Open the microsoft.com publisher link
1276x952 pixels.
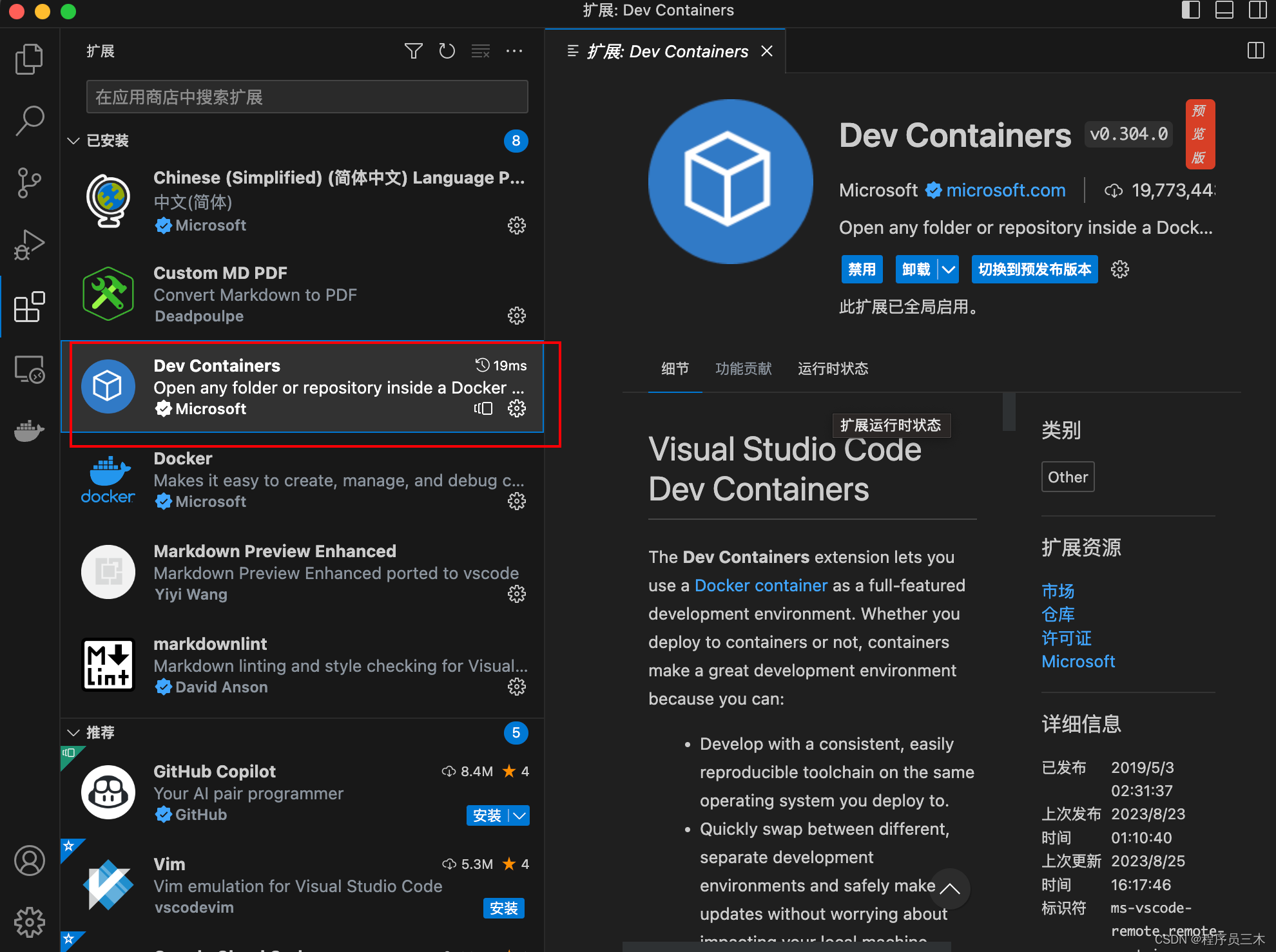click(x=1005, y=190)
